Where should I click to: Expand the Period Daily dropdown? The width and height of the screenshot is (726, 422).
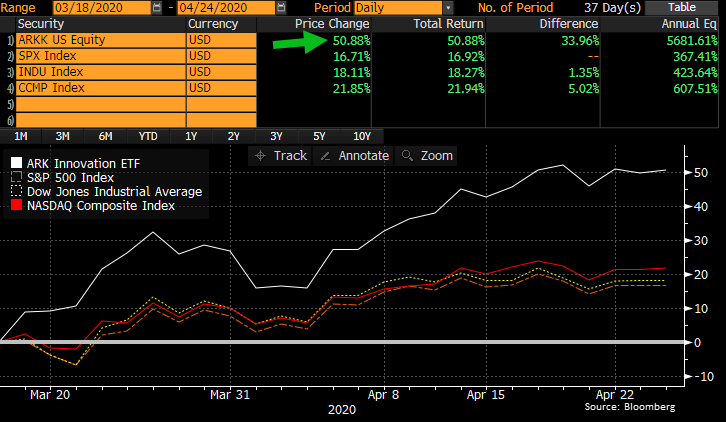point(448,8)
